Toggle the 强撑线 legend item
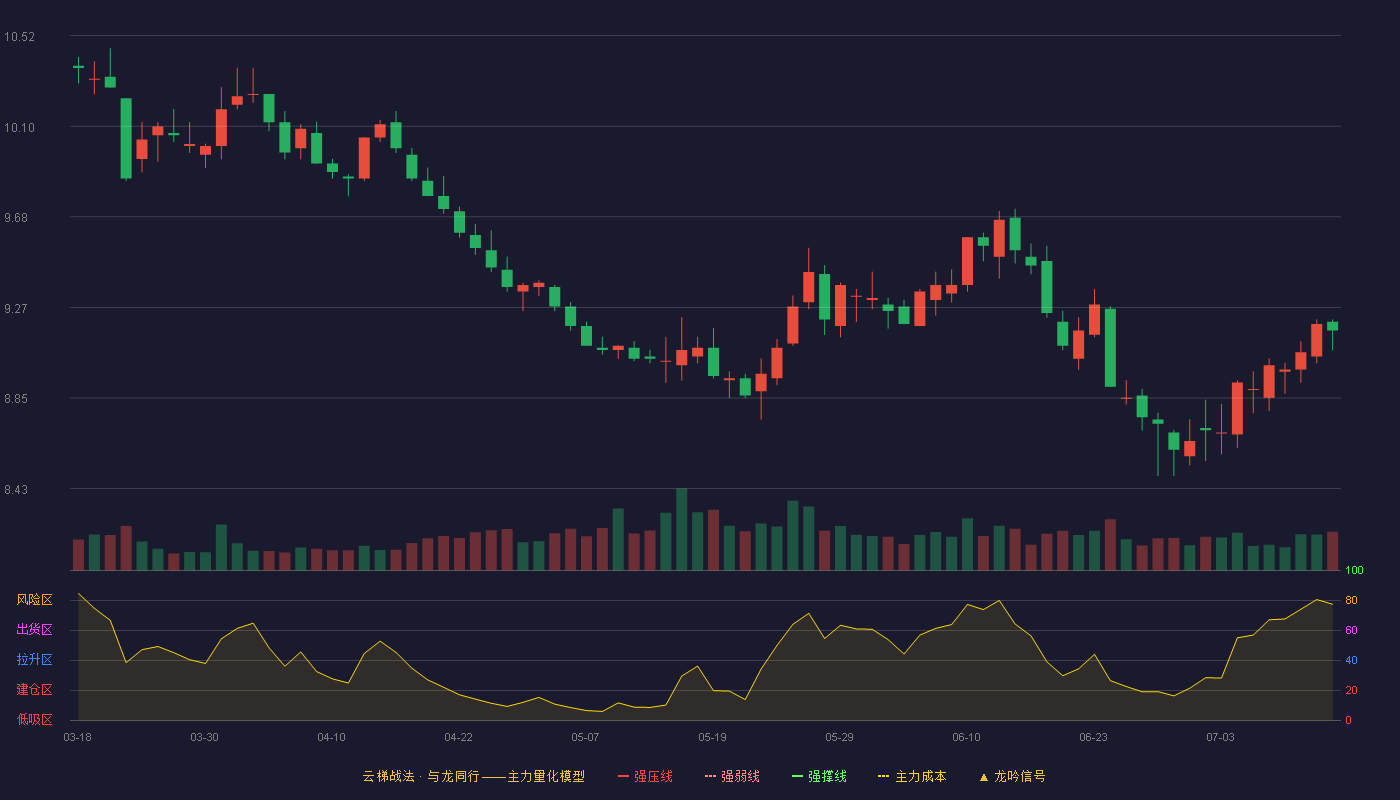The height and width of the screenshot is (800, 1400). point(819,776)
